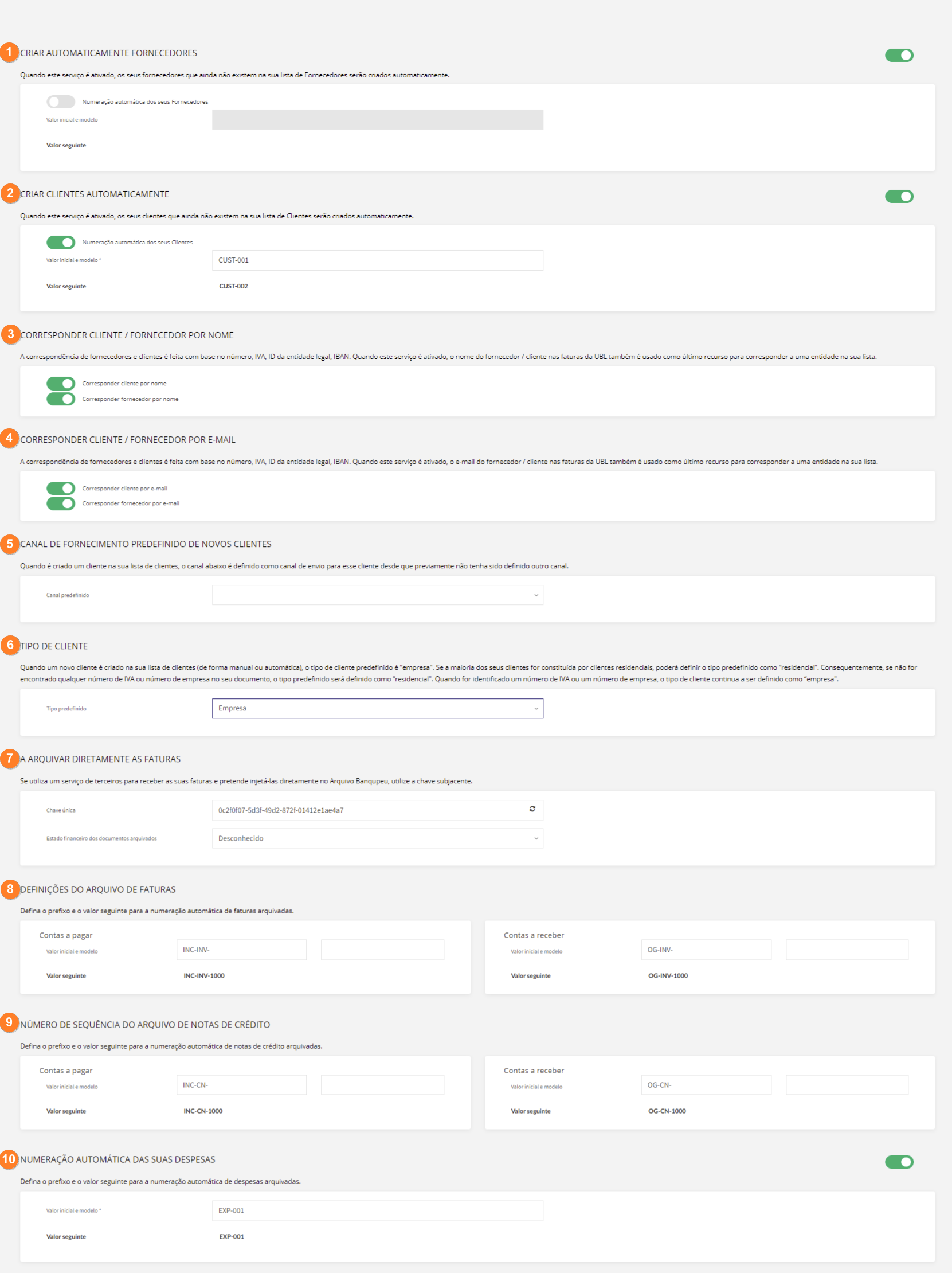This screenshot has width=952, height=1273.
Task: Click heading A arquivar diretamente as faturas
Action: click(100, 759)
